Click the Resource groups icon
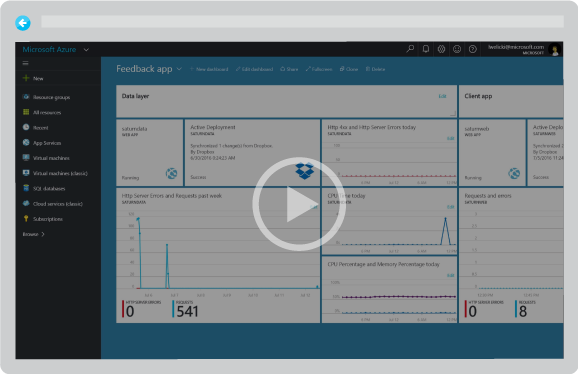 [x=26, y=97]
